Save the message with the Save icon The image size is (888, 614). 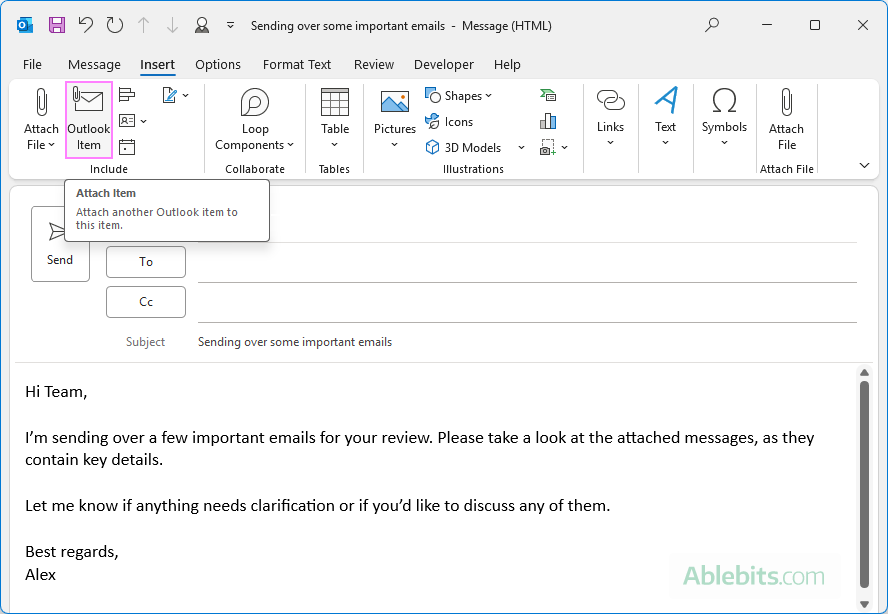[56, 25]
